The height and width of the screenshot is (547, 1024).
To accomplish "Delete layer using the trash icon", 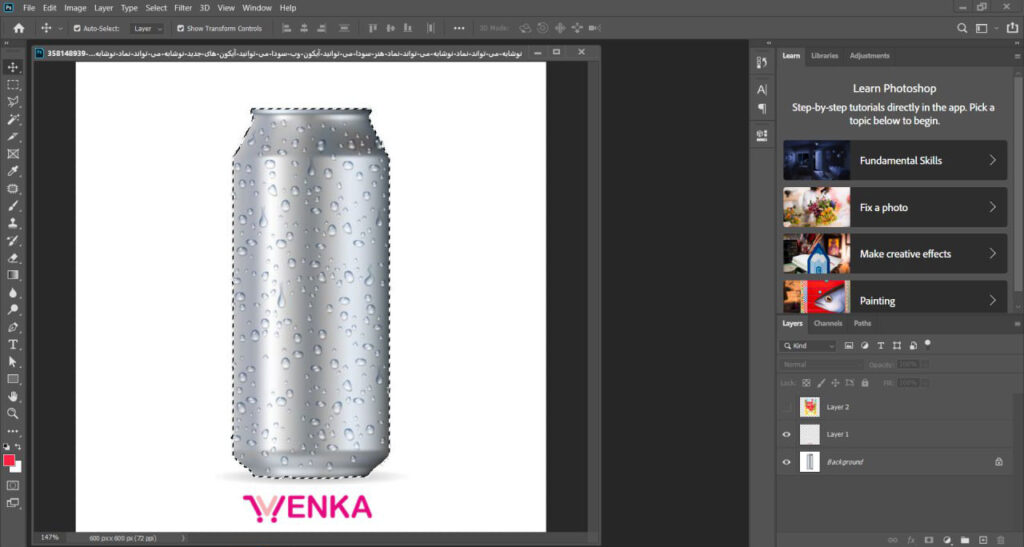I will (x=1001, y=540).
